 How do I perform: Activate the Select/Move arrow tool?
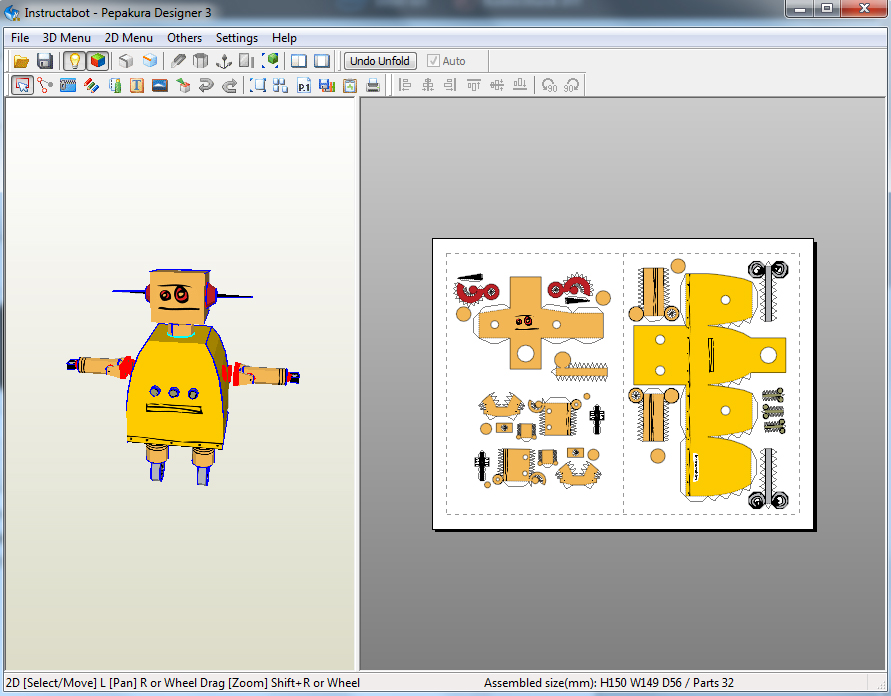pyautogui.click(x=22, y=85)
